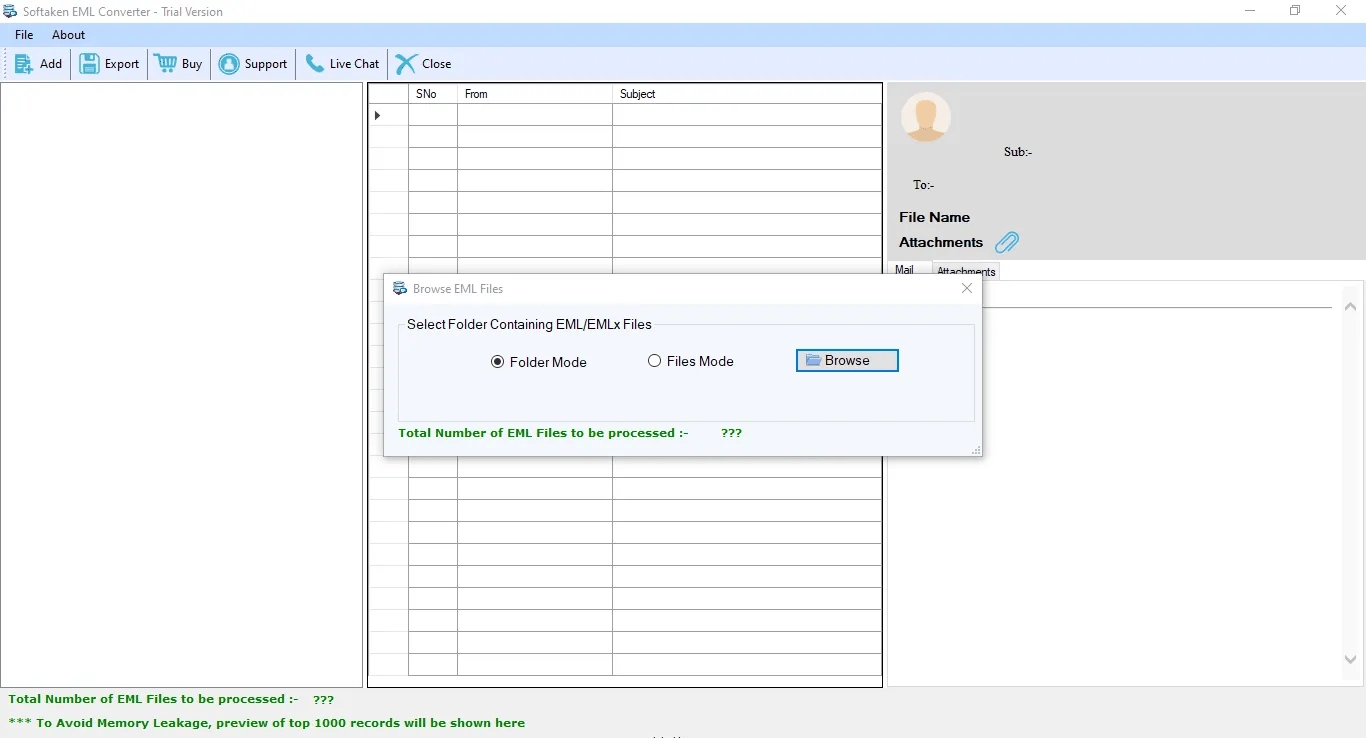The width and height of the screenshot is (1366, 738).
Task: Enable Files Mode in the browse dialog
Action: point(655,361)
